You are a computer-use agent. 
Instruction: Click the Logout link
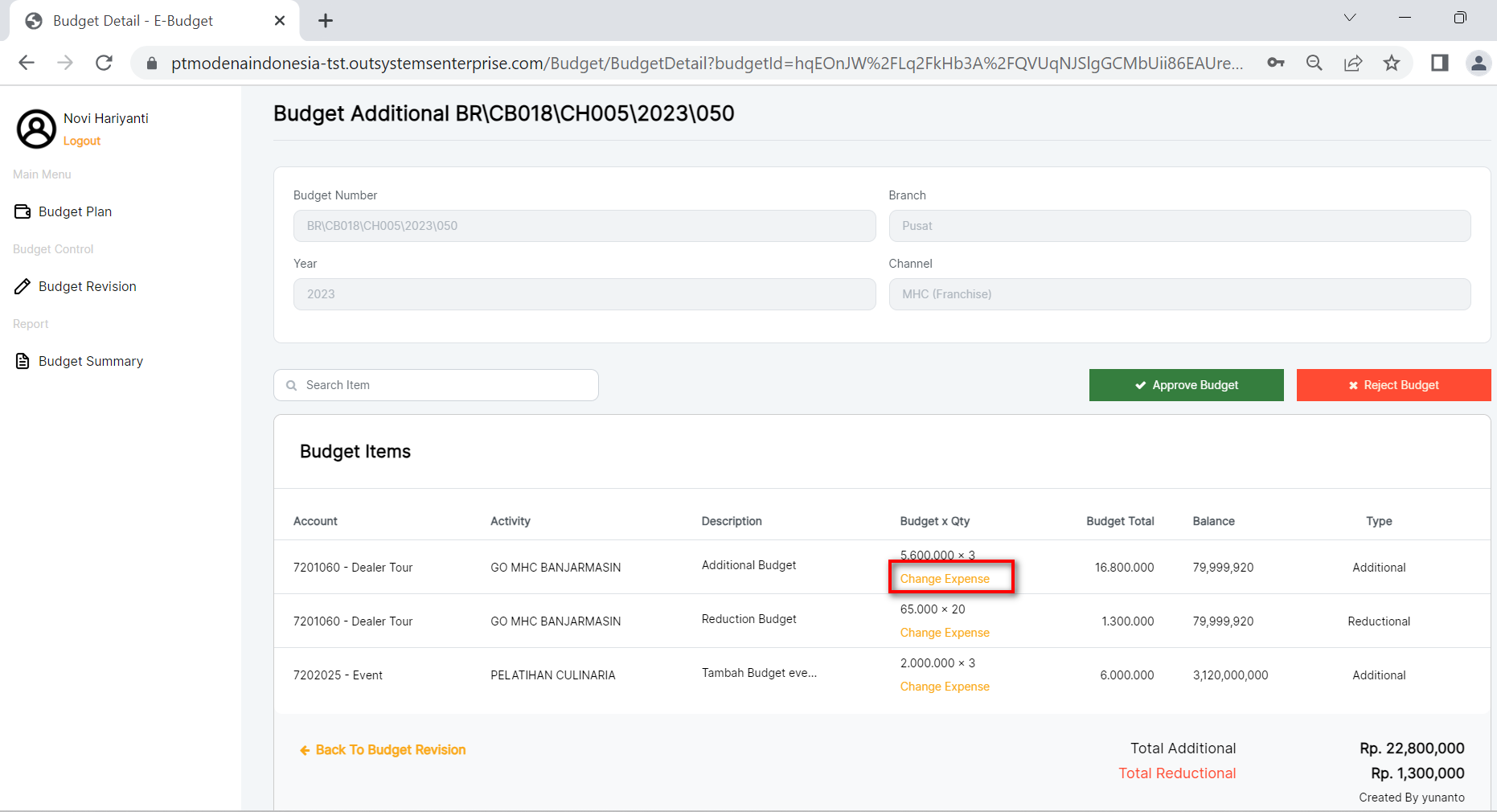pos(82,141)
